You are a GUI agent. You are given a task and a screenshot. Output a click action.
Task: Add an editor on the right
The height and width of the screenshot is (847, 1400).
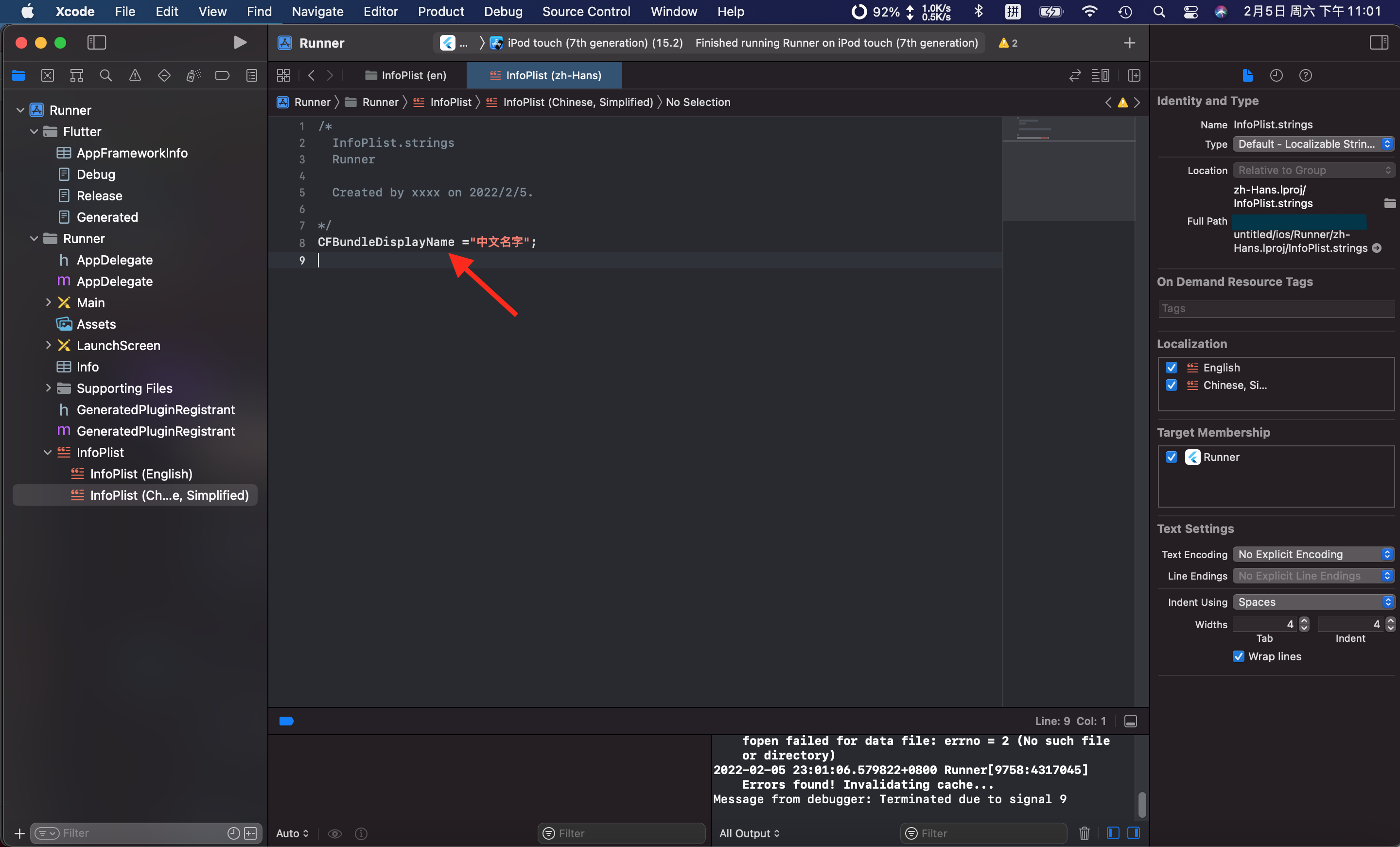point(1134,75)
